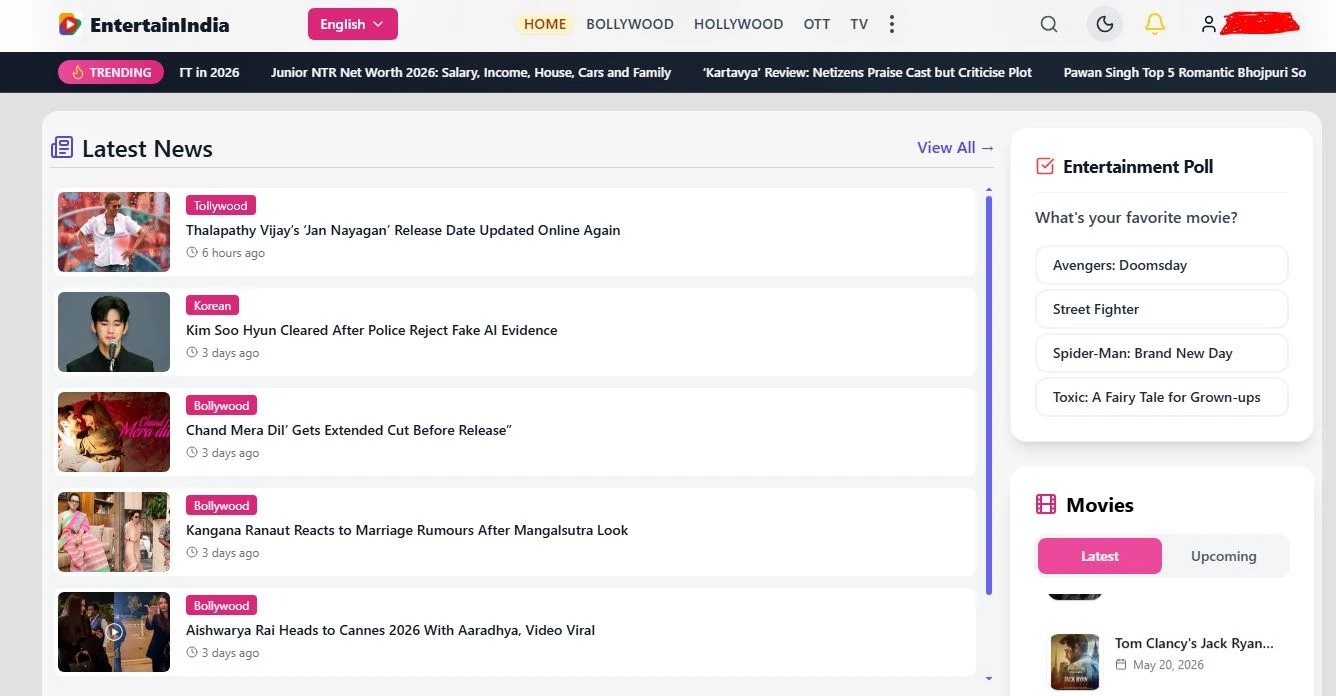Image resolution: width=1336 pixels, height=696 pixels.
Task: Go to the HOME menu item
Action: pos(545,24)
